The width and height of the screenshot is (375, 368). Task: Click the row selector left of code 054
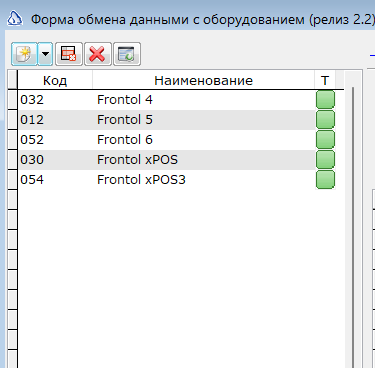coord(12,180)
